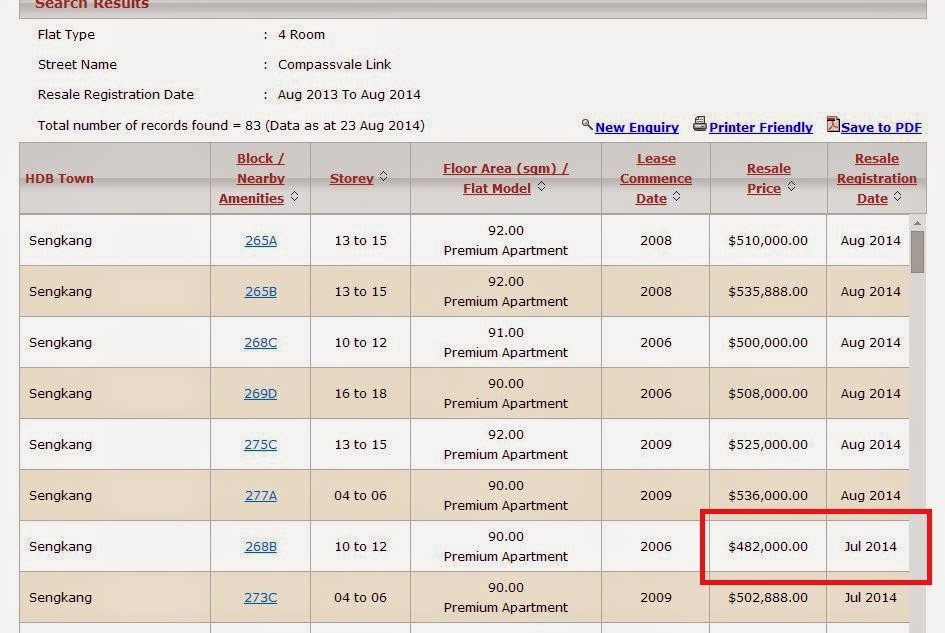Click the 2008 lease date in 265A row
The image size is (945, 633).
click(x=656, y=241)
